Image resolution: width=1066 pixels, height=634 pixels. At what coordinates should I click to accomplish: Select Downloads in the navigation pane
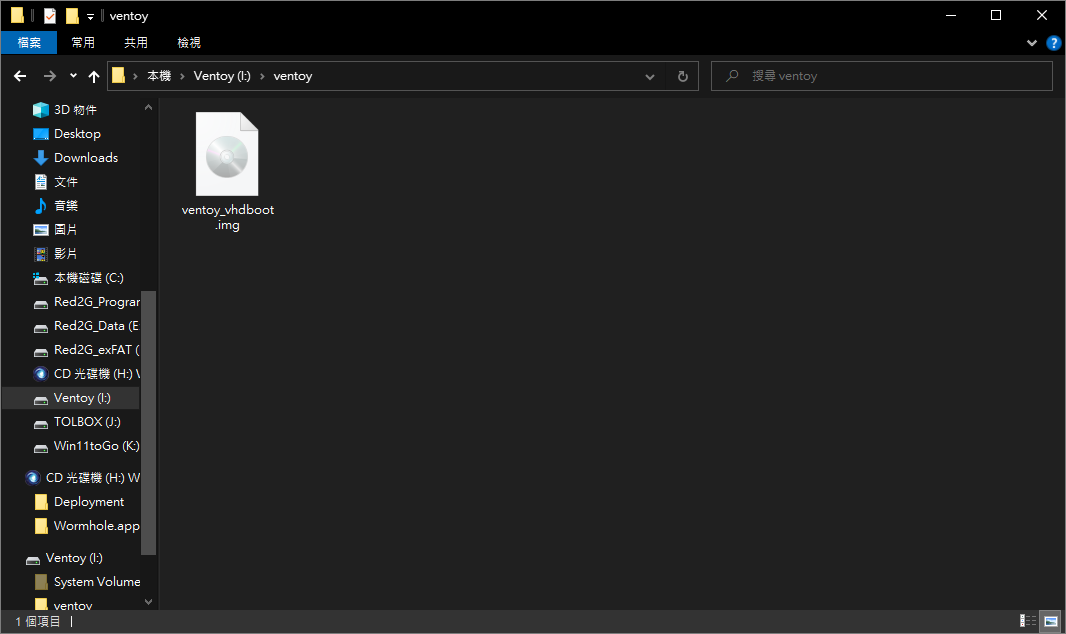pos(85,158)
